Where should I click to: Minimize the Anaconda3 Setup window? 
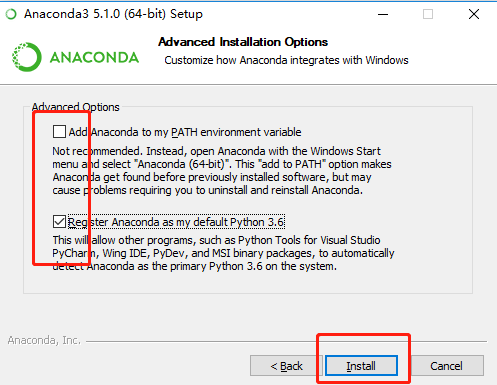383,14
